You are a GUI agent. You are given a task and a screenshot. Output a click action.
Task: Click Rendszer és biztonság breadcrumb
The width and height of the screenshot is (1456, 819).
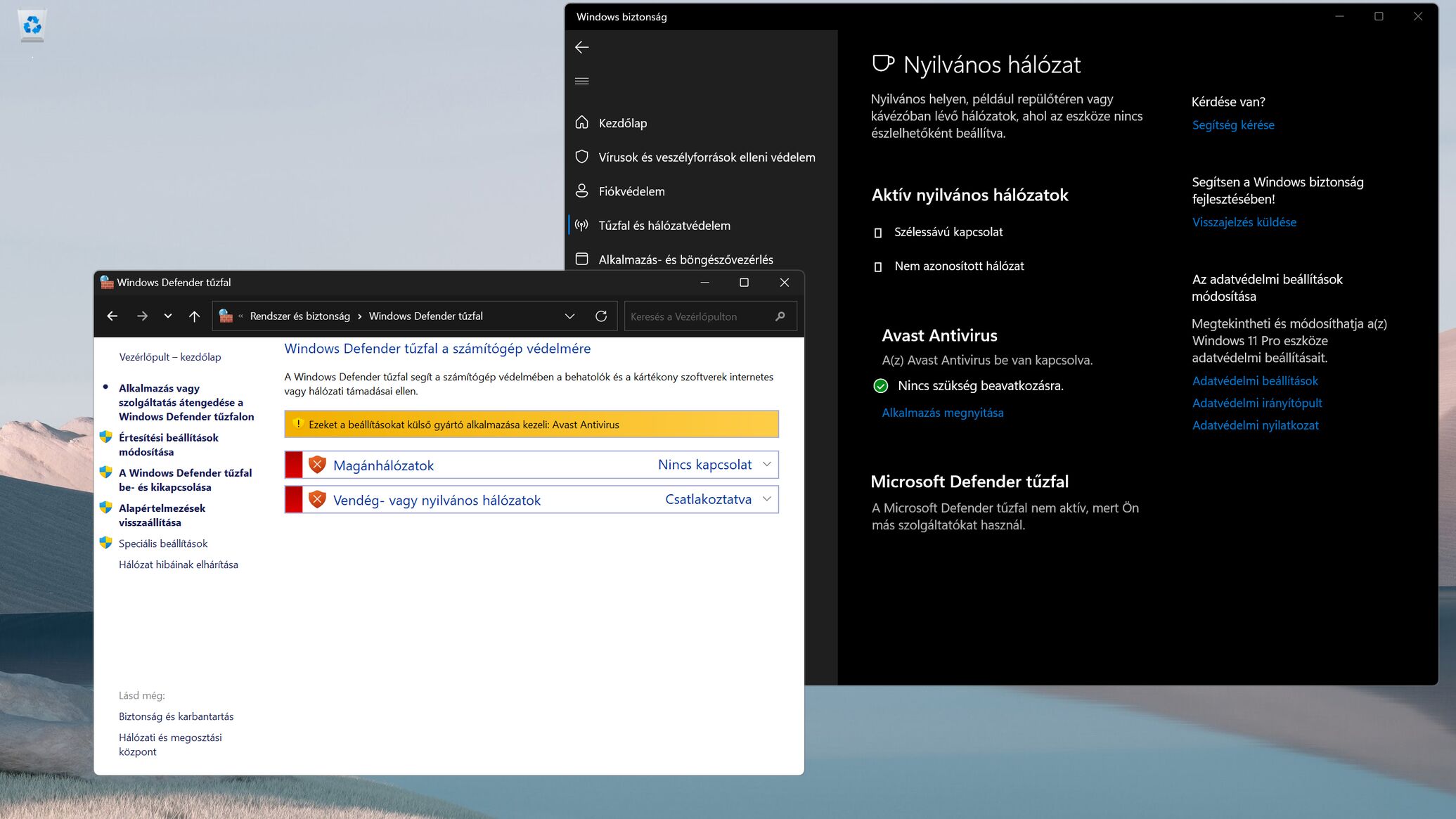[300, 316]
